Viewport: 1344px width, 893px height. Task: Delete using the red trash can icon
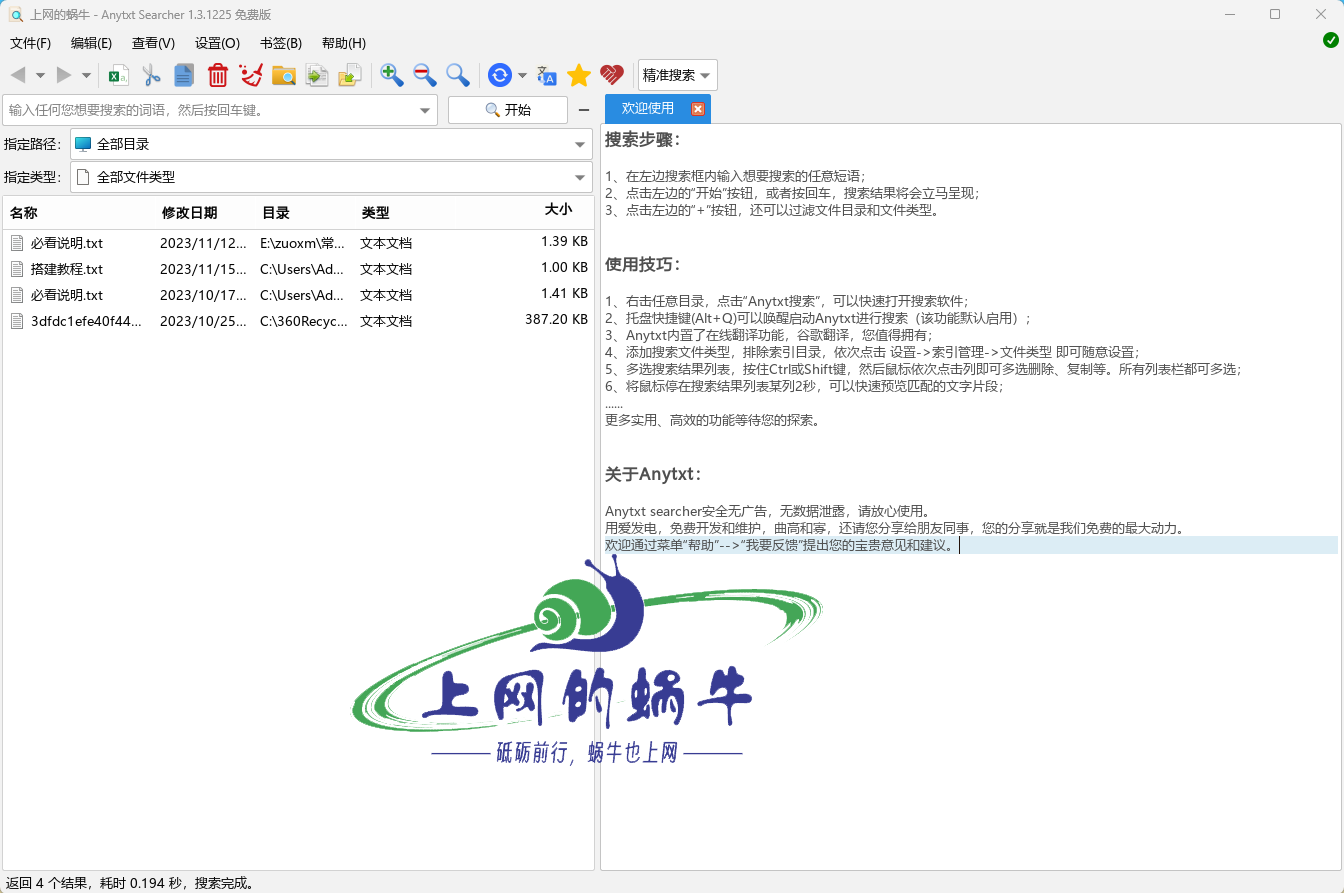218,75
